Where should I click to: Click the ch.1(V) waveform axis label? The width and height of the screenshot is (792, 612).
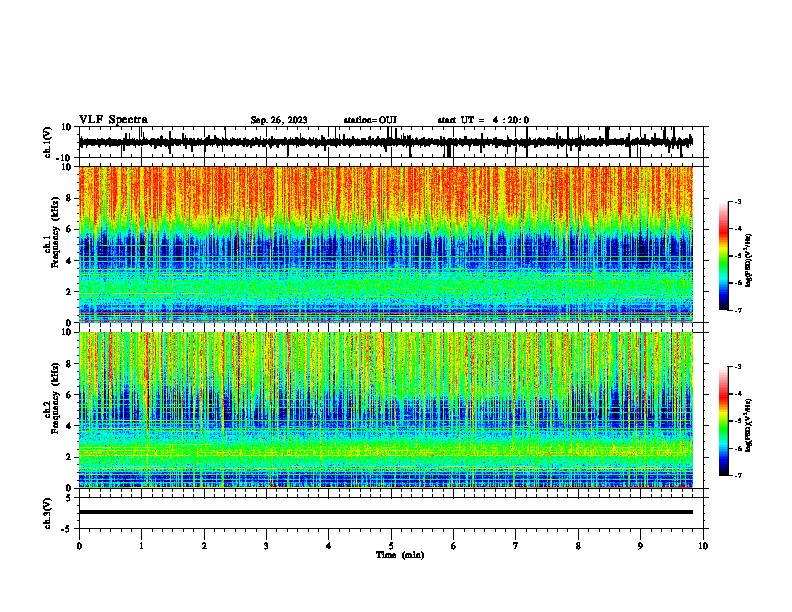tap(48, 142)
